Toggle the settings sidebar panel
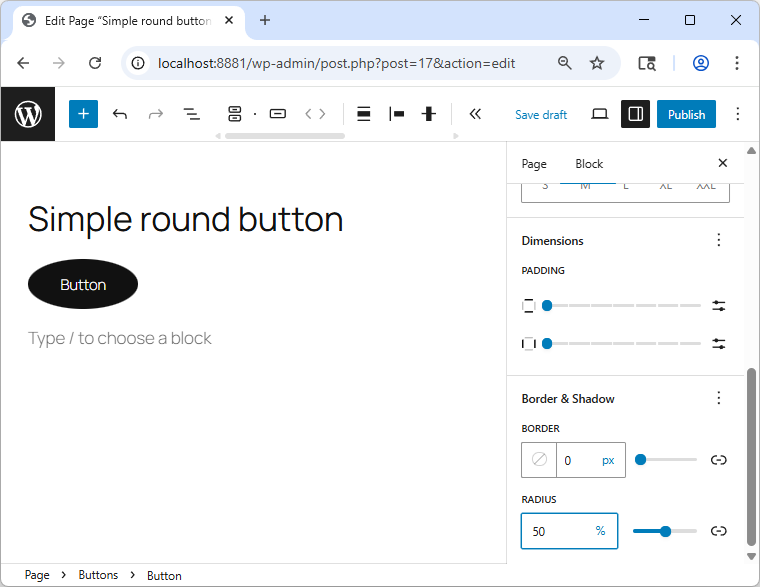Image resolution: width=760 pixels, height=587 pixels. [x=635, y=114]
